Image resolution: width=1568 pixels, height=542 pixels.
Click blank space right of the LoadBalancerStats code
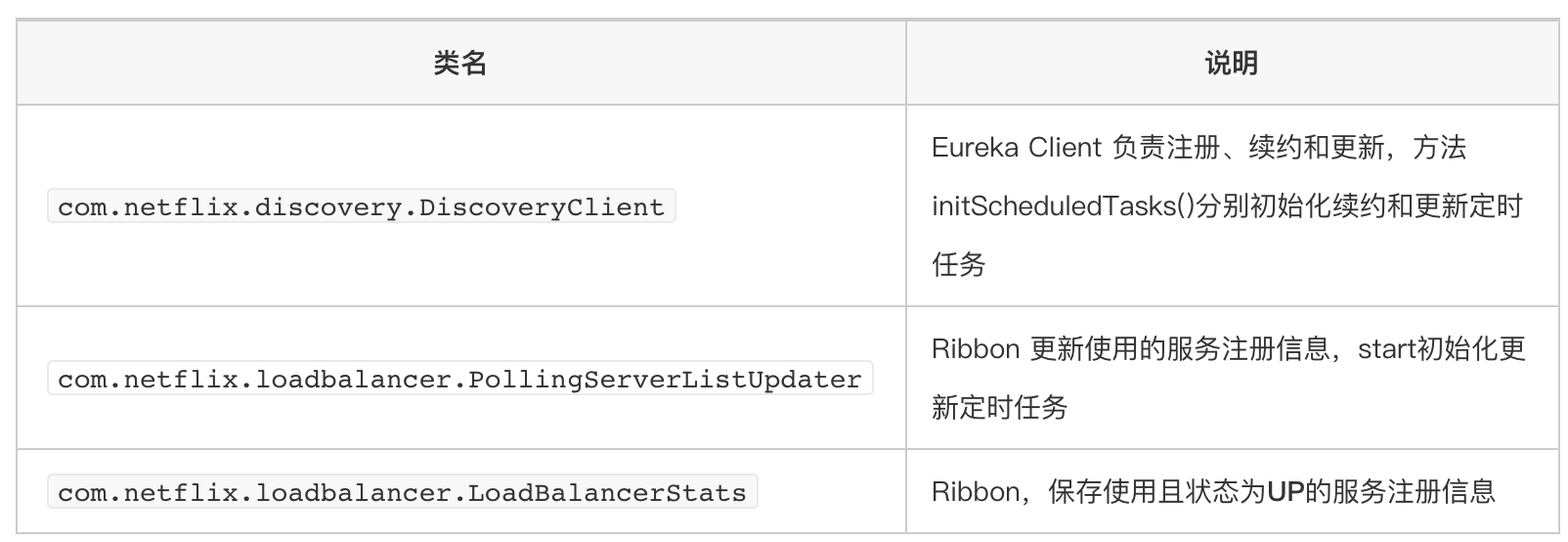coord(831,492)
